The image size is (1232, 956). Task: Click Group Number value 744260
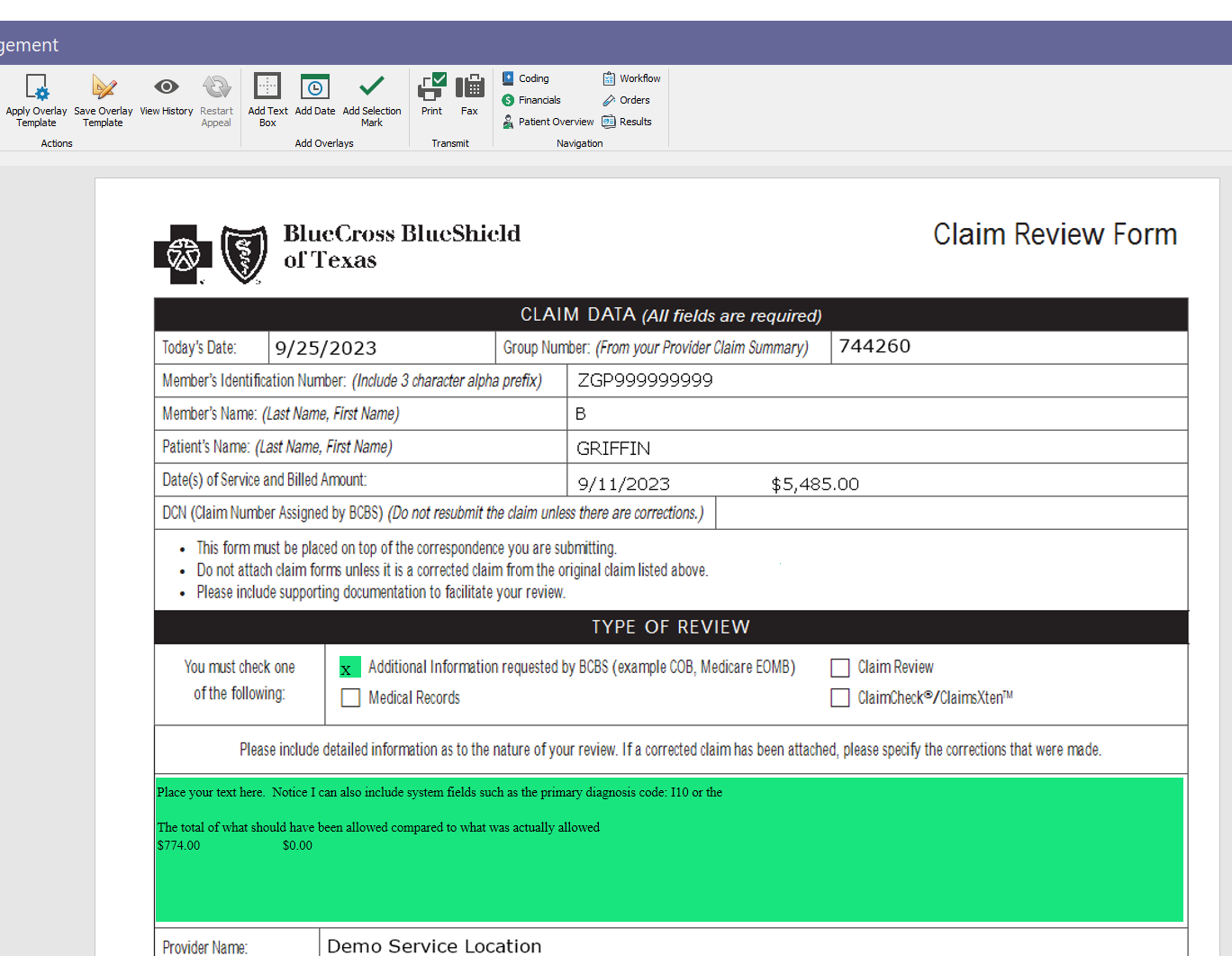[874, 347]
